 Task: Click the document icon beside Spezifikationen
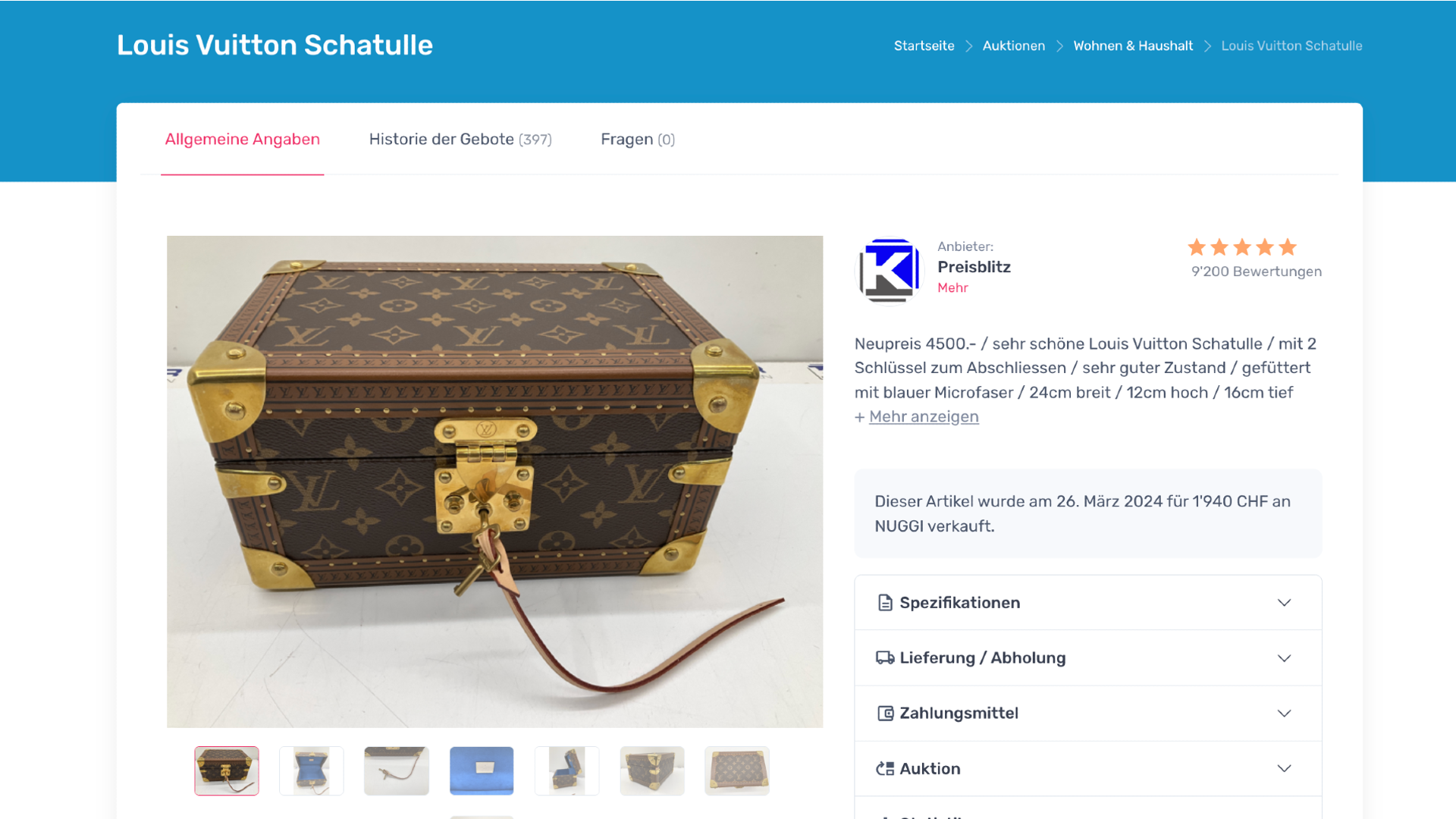click(885, 603)
